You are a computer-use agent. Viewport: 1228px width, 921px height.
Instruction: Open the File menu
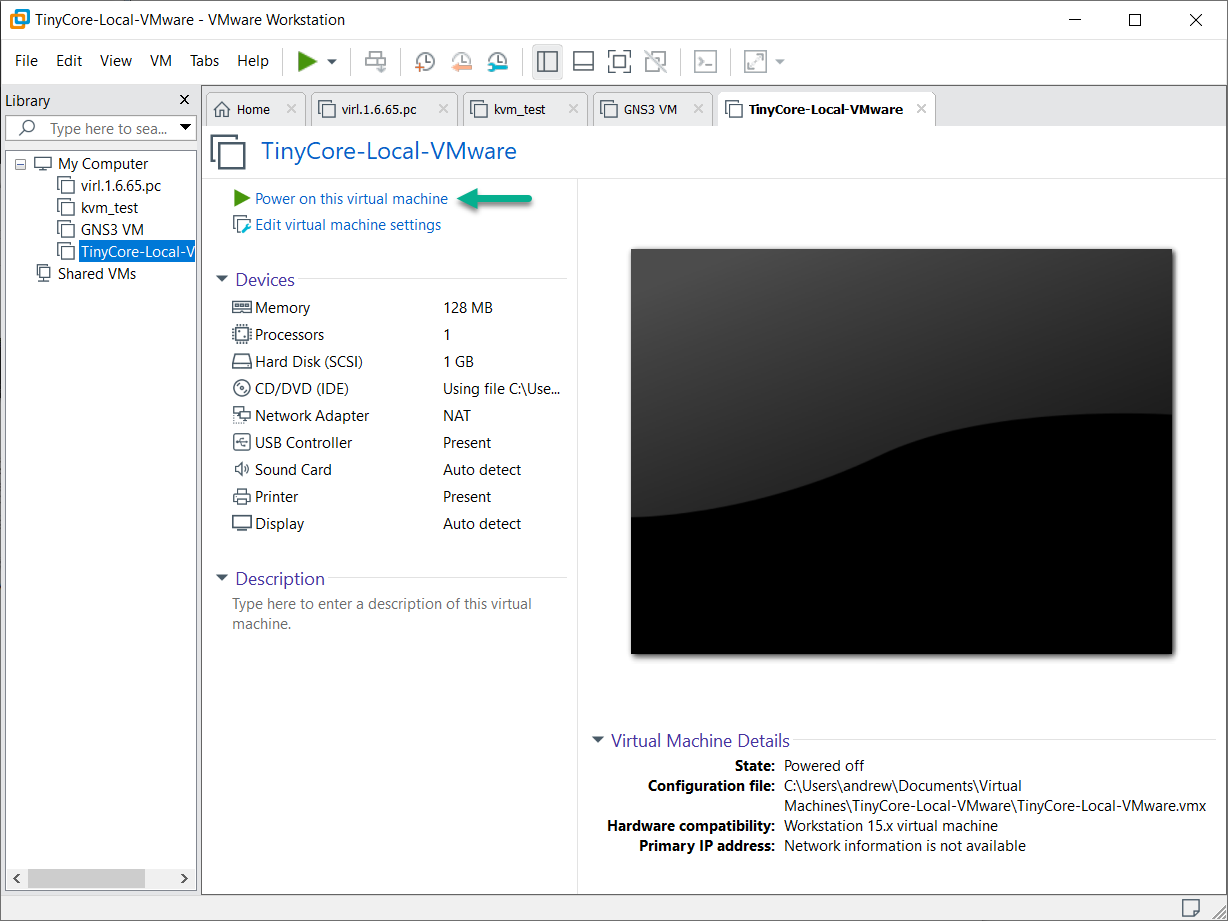click(x=27, y=61)
